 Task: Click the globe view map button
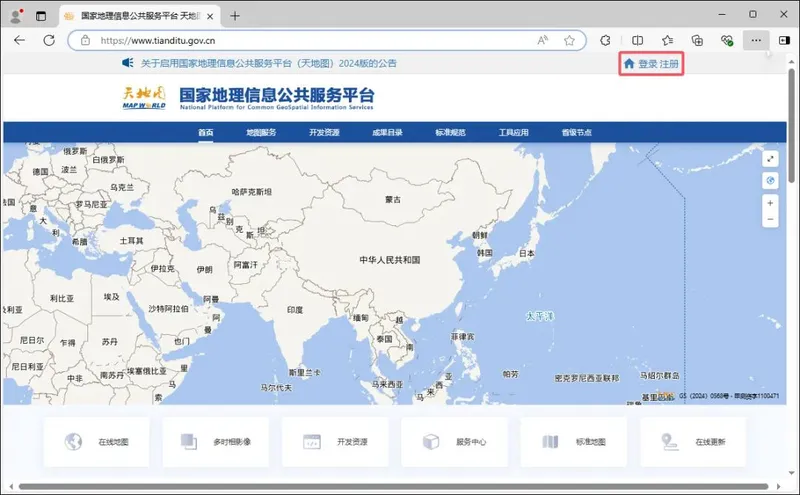pos(770,181)
